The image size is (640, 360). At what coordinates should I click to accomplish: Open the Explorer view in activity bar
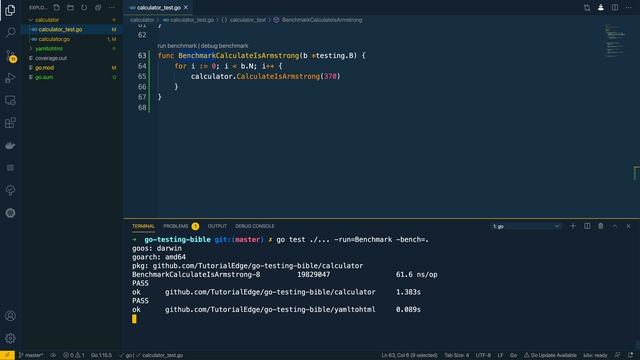click(x=10, y=10)
